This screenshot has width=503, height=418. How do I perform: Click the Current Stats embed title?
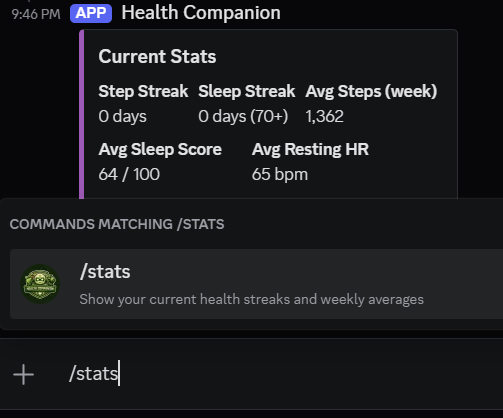(157, 56)
